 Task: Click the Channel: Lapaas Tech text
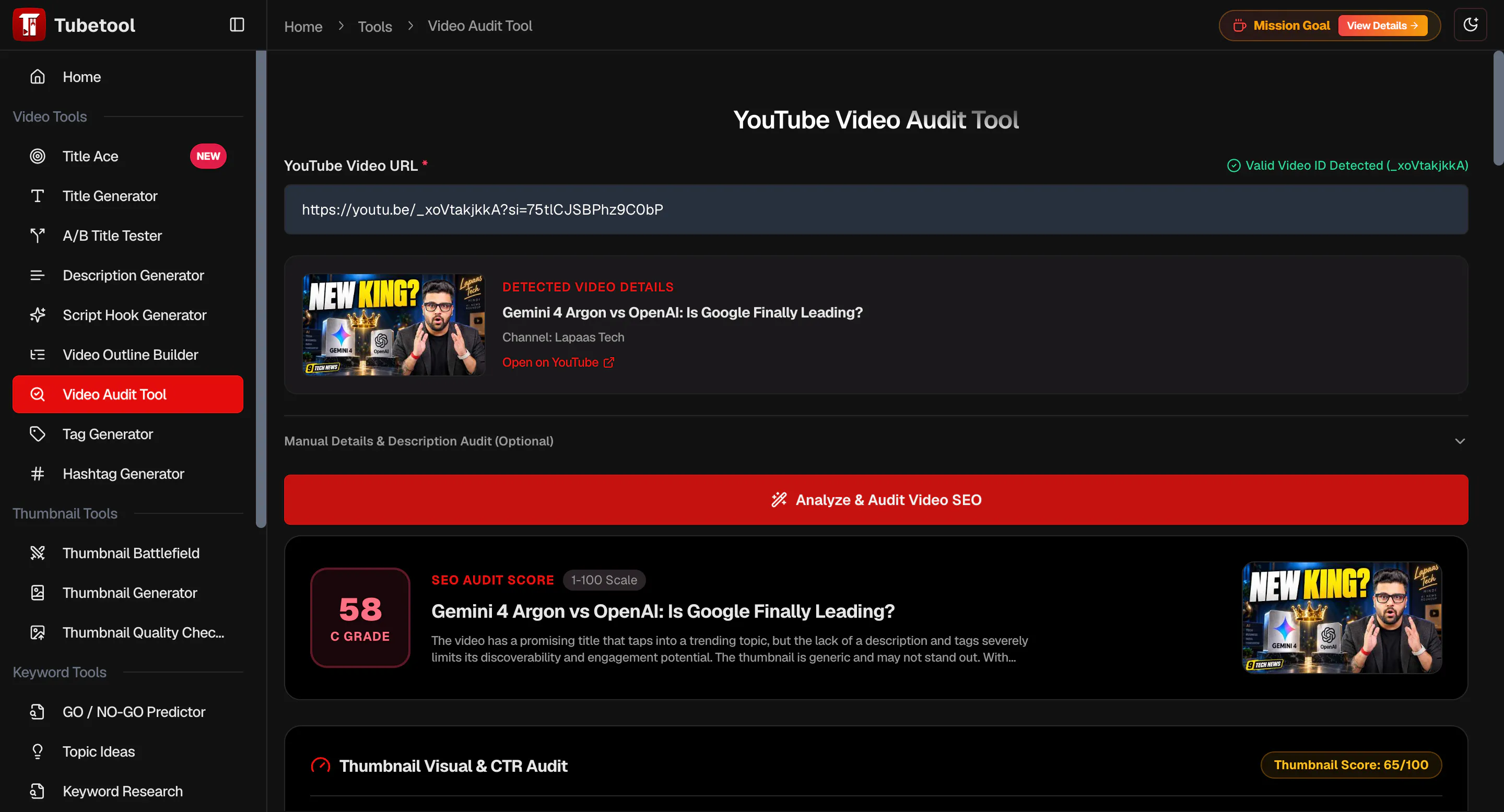563,337
